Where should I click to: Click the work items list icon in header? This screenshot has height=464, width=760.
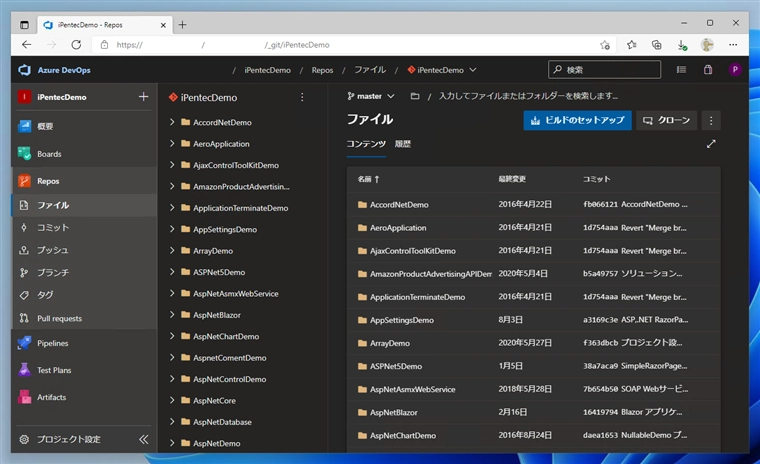click(x=681, y=70)
